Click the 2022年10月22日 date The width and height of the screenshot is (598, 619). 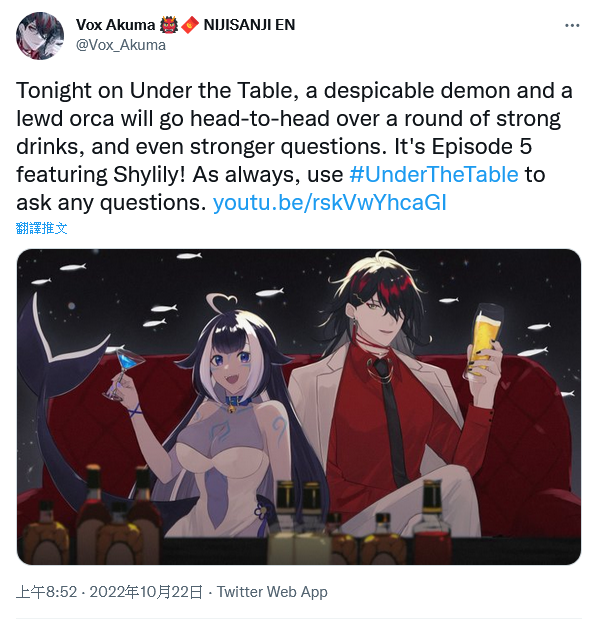point(146,592)
